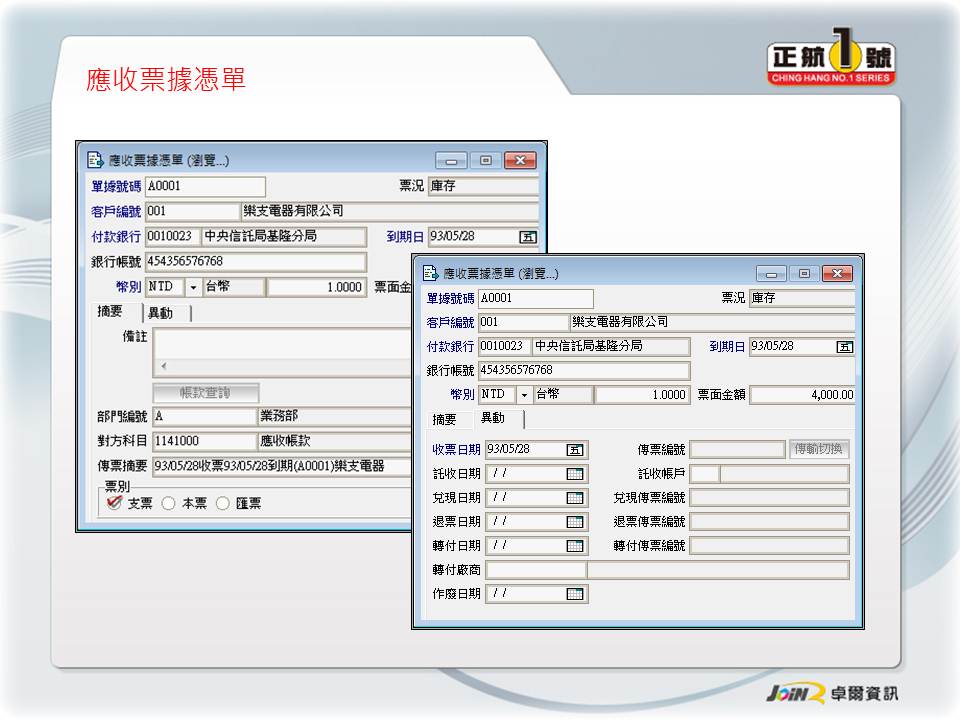Screen dimensions: 960x720
Task: Click the 票面金額 field showing 4,000.00
Action: pyautogui.click(x=802, y=395)
